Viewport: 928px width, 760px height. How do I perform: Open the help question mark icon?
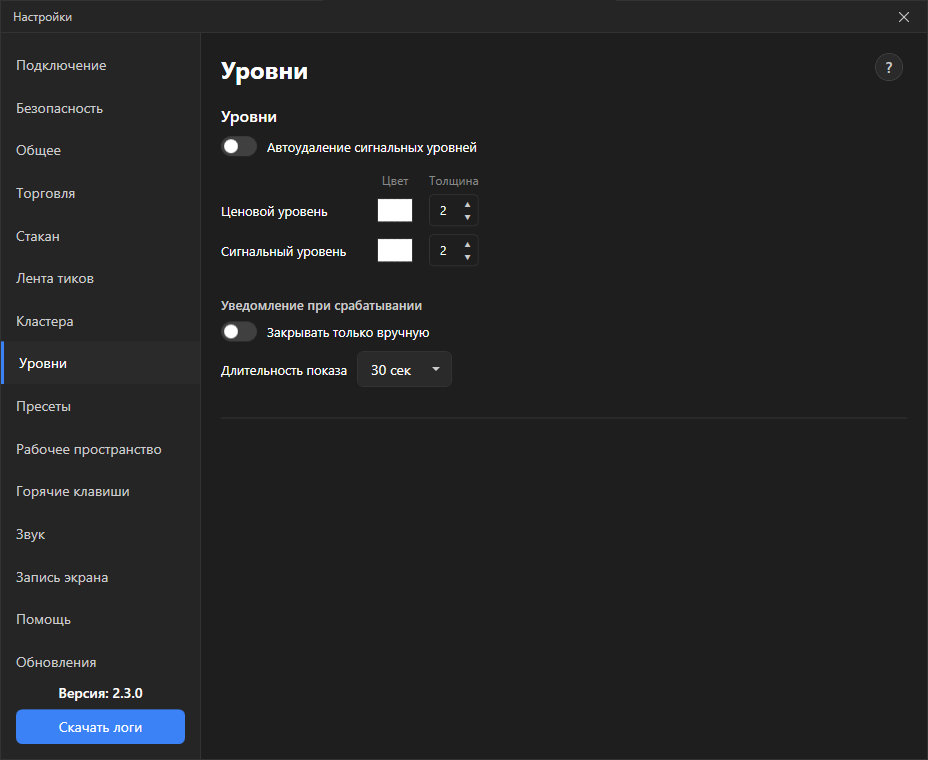[x=888, y=67]
